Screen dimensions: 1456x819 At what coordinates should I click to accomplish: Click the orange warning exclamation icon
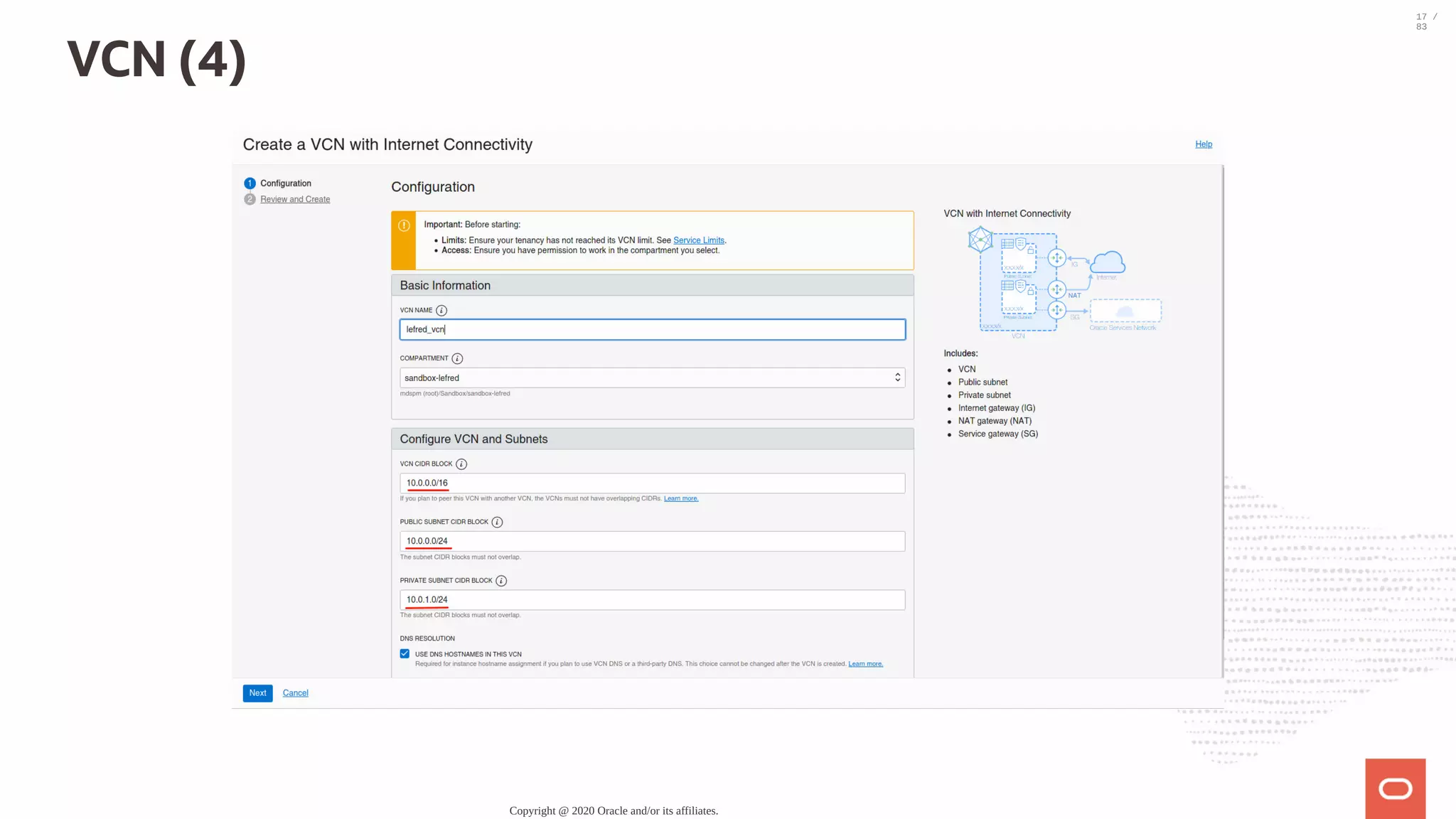pos(404,226)
